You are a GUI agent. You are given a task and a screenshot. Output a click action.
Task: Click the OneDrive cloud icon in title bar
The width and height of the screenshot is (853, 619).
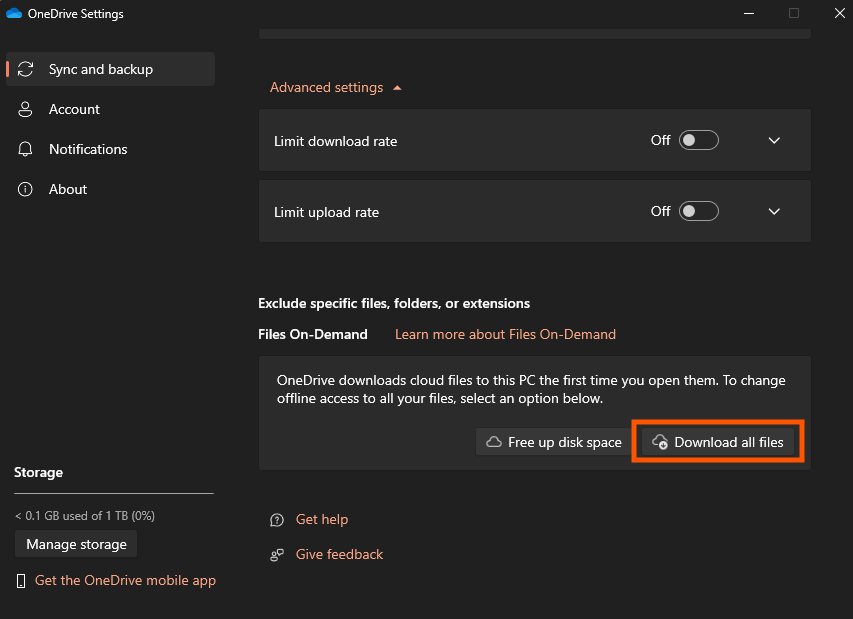(x=14, y=14)
